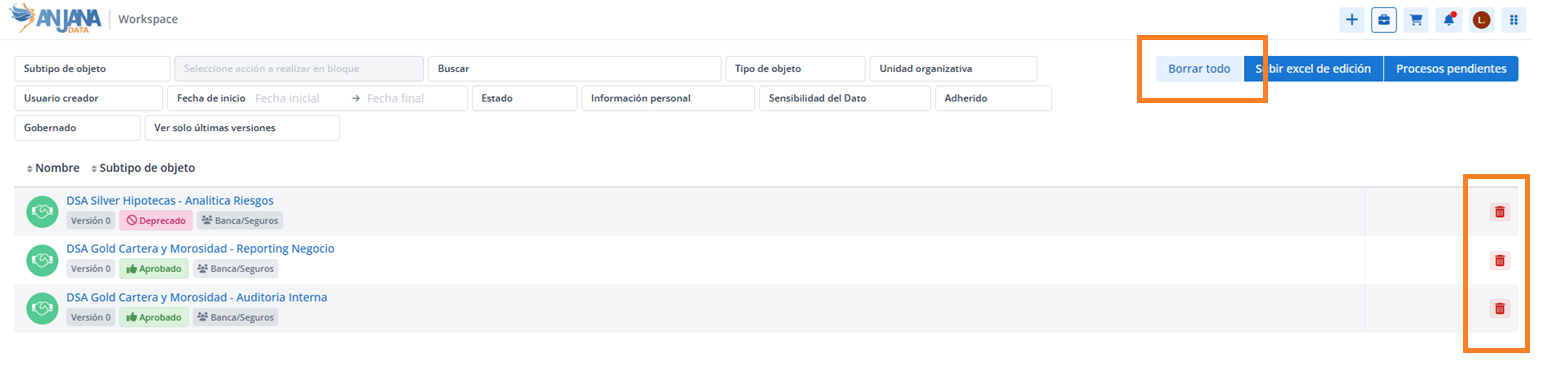Click the DSA Silver Hipotecas object icon
The height and width of the screenshot is (378, 1564).
(x=43, y=211)
